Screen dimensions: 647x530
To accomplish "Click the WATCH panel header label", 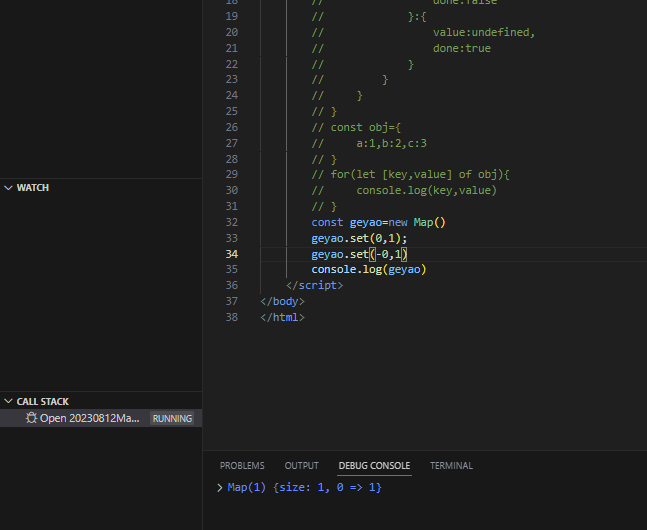I will [33, 188].
